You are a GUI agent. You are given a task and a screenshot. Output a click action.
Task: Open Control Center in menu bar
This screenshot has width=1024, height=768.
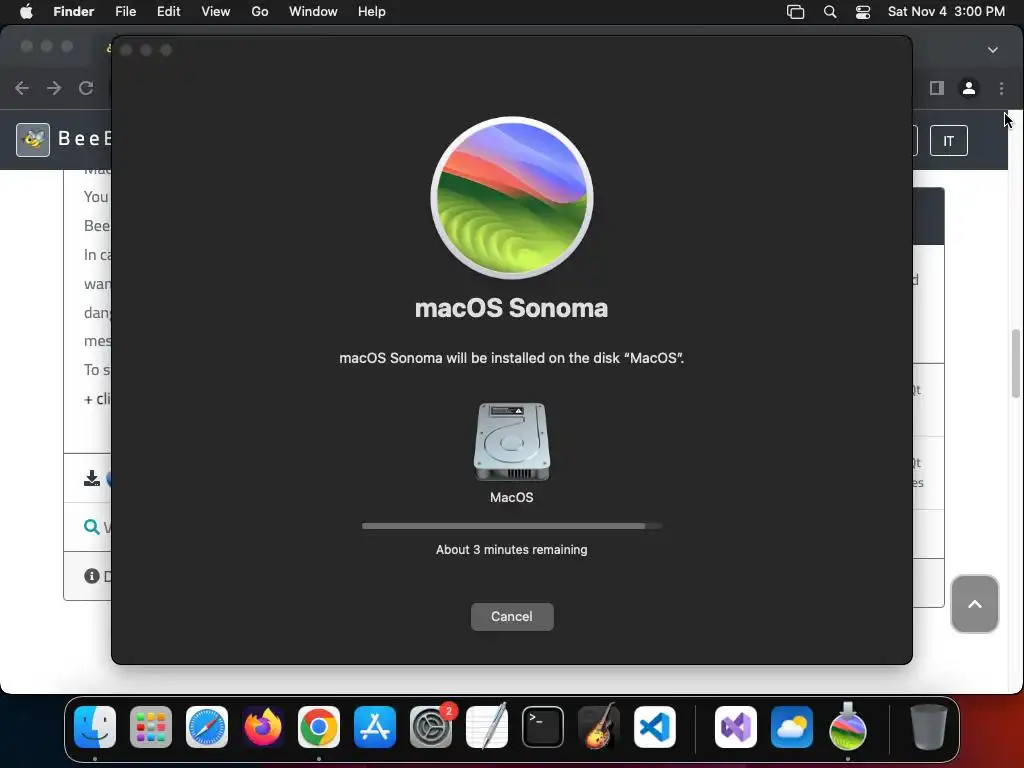863,12
